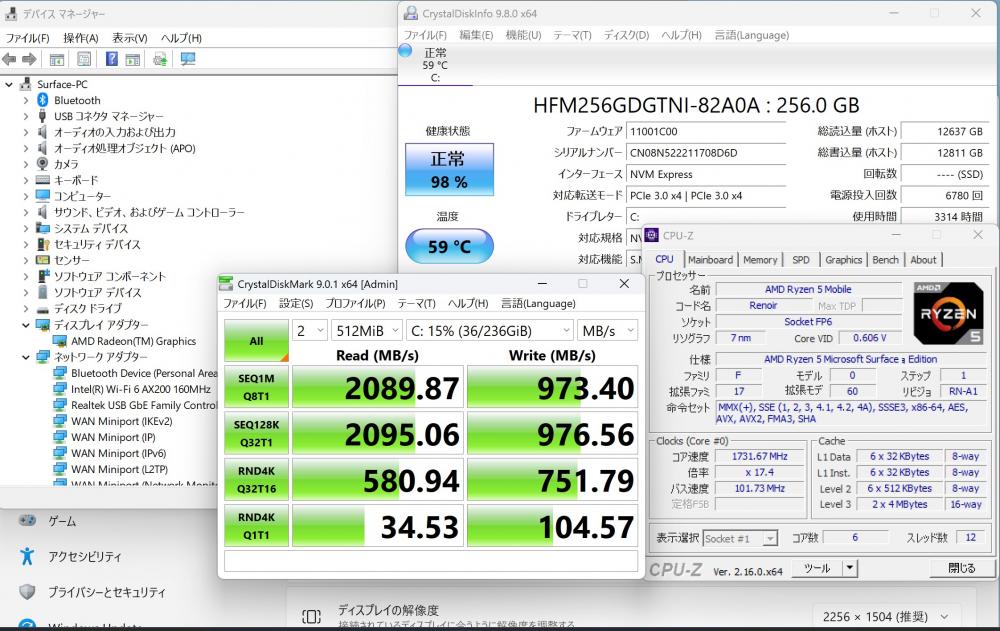The height and width of the screenshot is (631, 1000).
Task: Switch to the Bench tab in CPU-Z
Action: (x=885, y=260)
